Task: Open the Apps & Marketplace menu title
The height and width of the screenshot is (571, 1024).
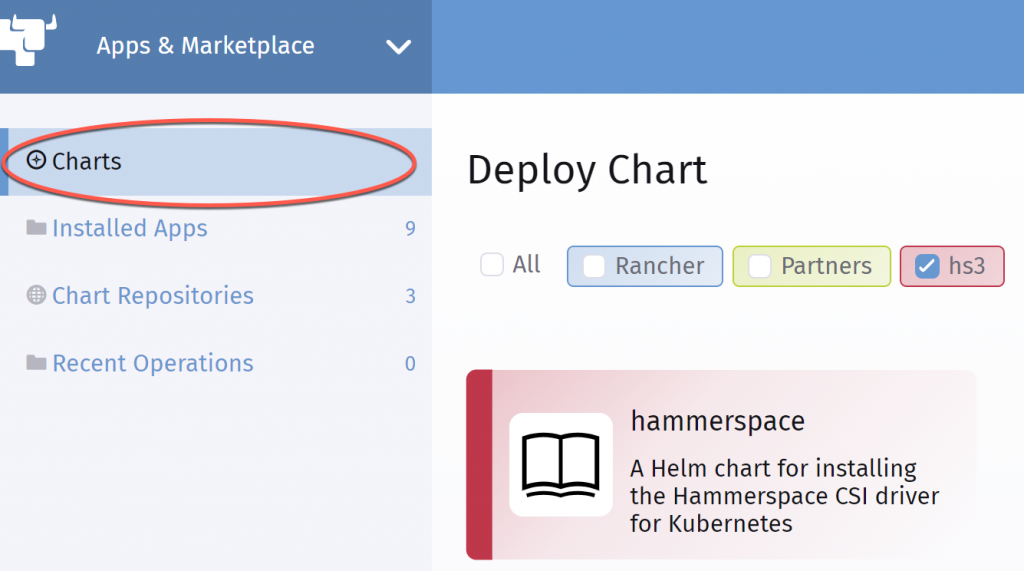Action: point(205,46)
